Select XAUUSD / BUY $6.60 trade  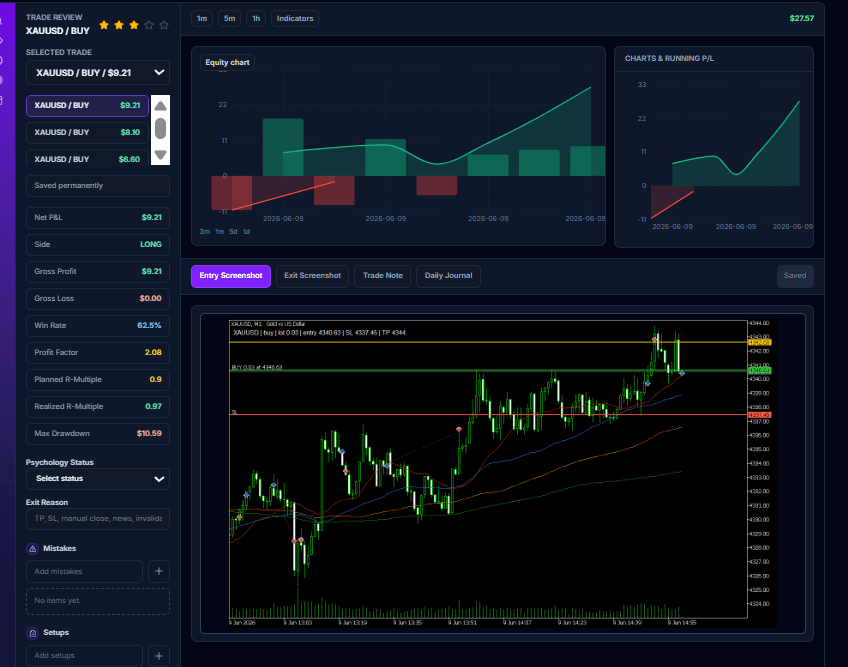(88, 158)
